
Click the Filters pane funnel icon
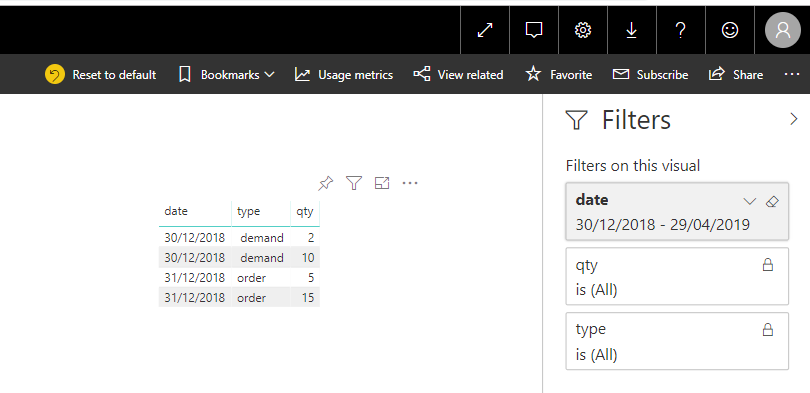click(x=577, y=120)
